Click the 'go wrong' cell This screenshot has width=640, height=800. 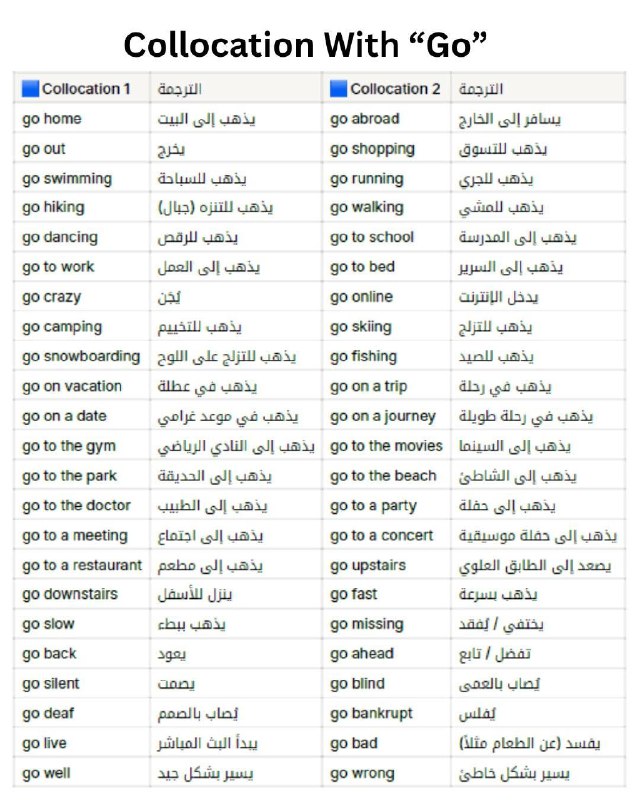point(386,773)
